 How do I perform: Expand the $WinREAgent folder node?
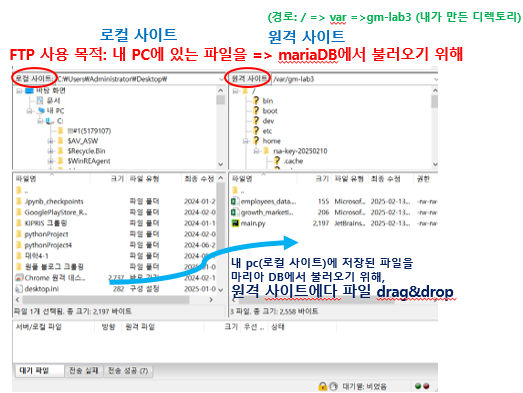coord(50,161)
